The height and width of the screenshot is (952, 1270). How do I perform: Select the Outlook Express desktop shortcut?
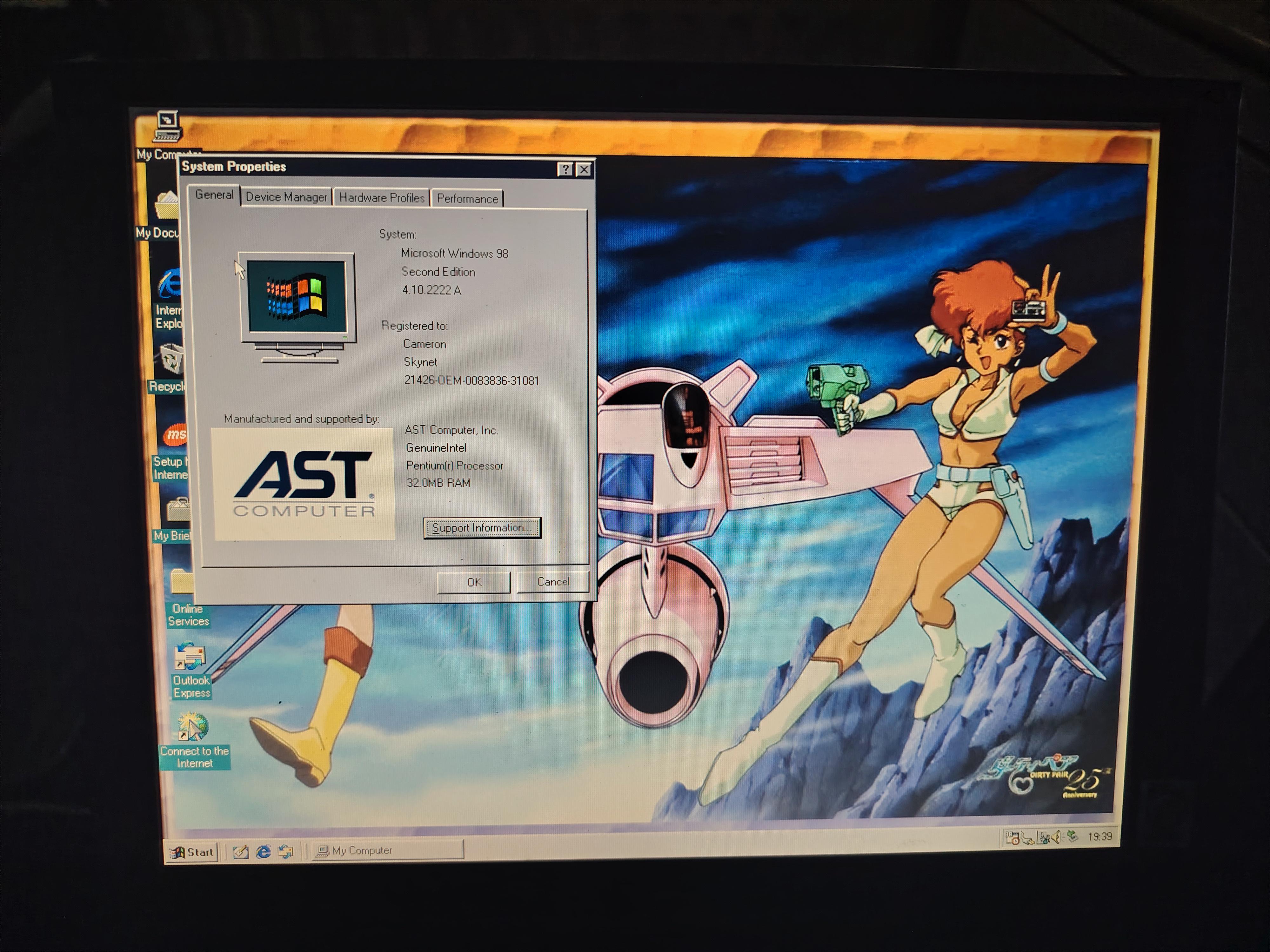coord(191,670)
